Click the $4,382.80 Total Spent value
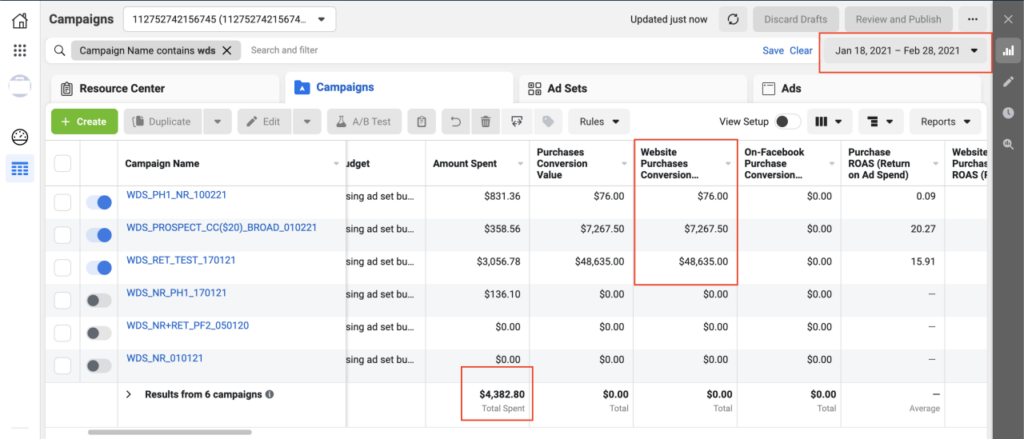 [x=502, y=395]
